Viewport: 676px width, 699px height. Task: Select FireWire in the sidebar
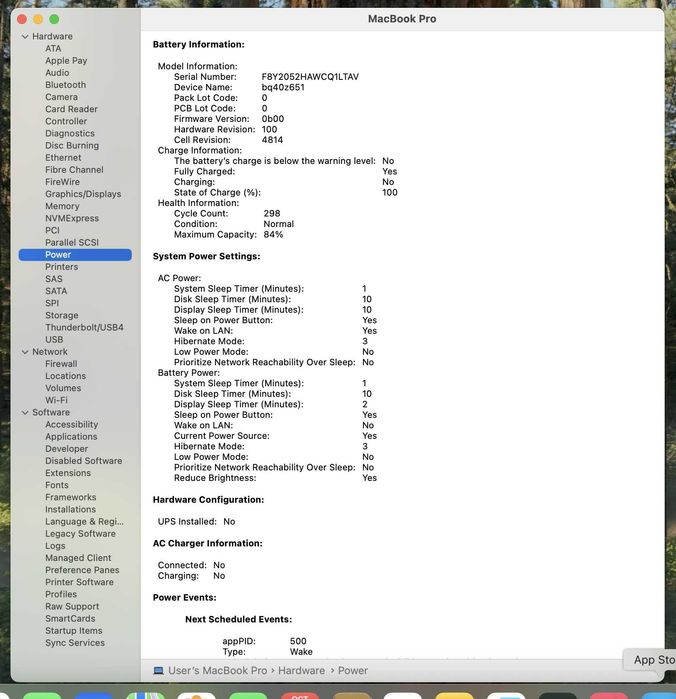[x=62, y=182]
